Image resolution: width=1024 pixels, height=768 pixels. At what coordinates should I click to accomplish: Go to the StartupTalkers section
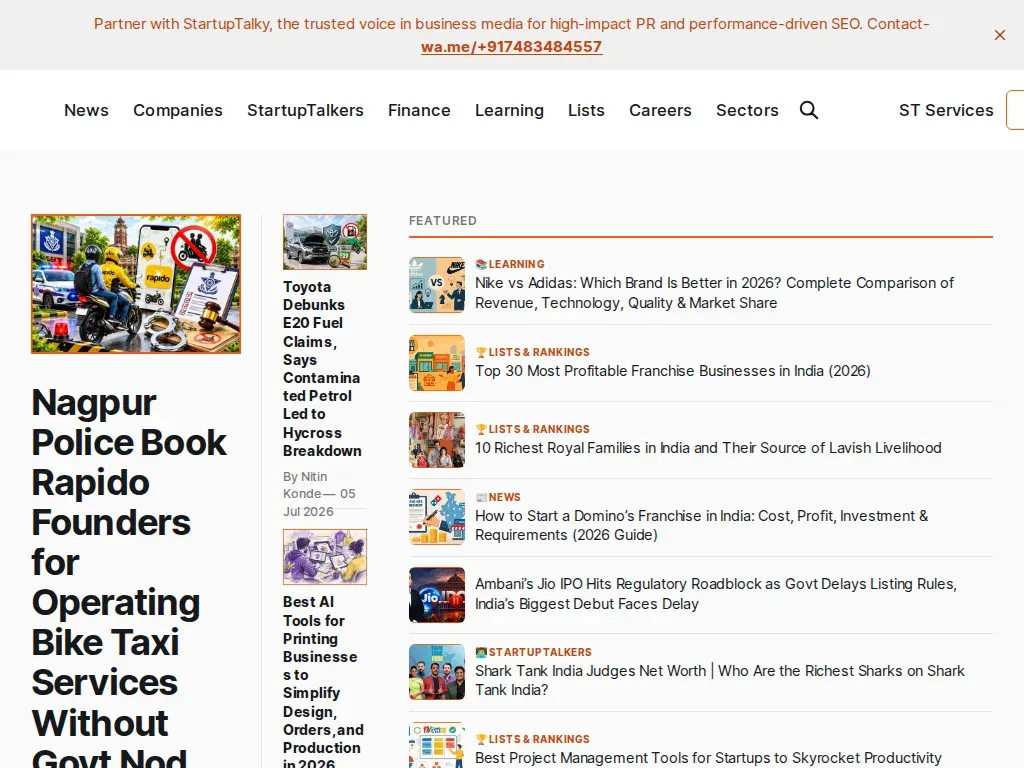305,110
